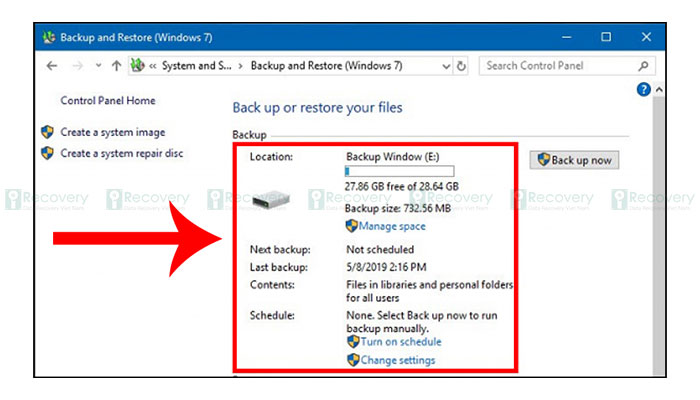This screenshot has width=700, height=400.
Task: Expand the address bar history dropdown
Action: tap(446, 67)
